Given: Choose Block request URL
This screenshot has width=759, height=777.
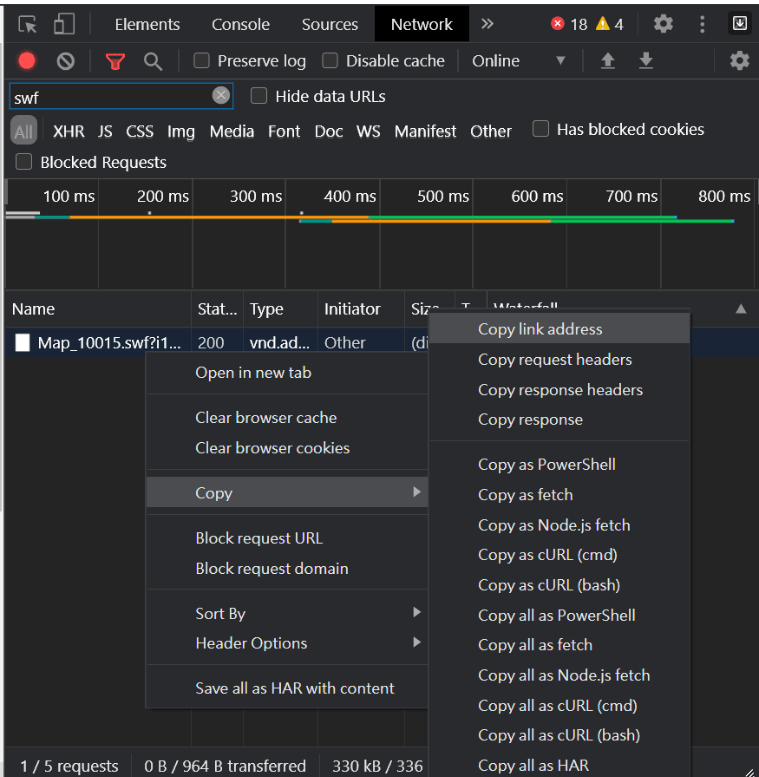Looking at the screenshot, I should click(287, 538).
